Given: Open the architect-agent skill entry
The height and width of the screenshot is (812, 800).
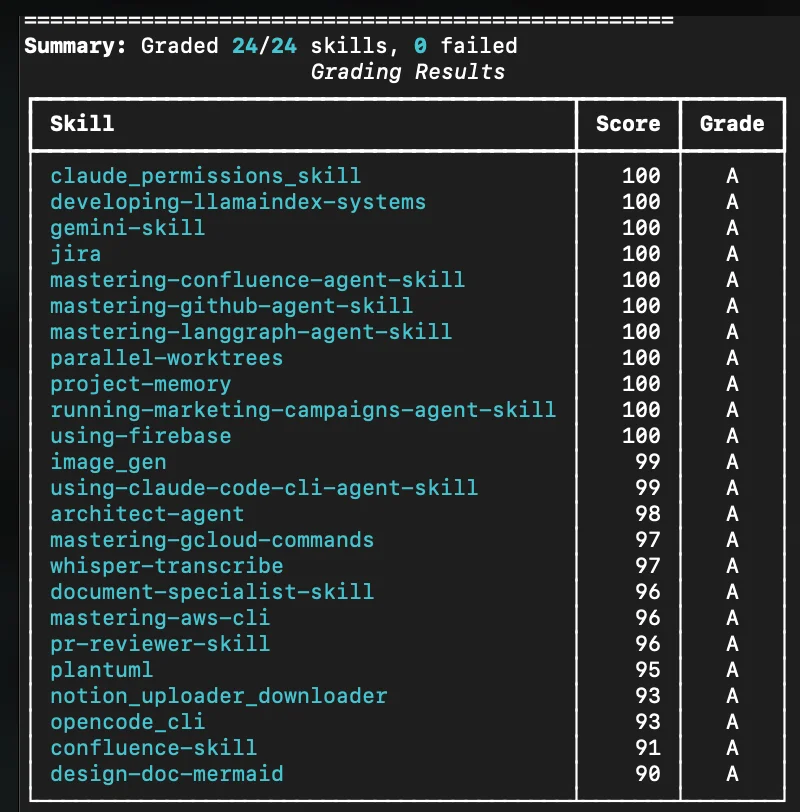Looking at the screenshot, I should 147,514.
